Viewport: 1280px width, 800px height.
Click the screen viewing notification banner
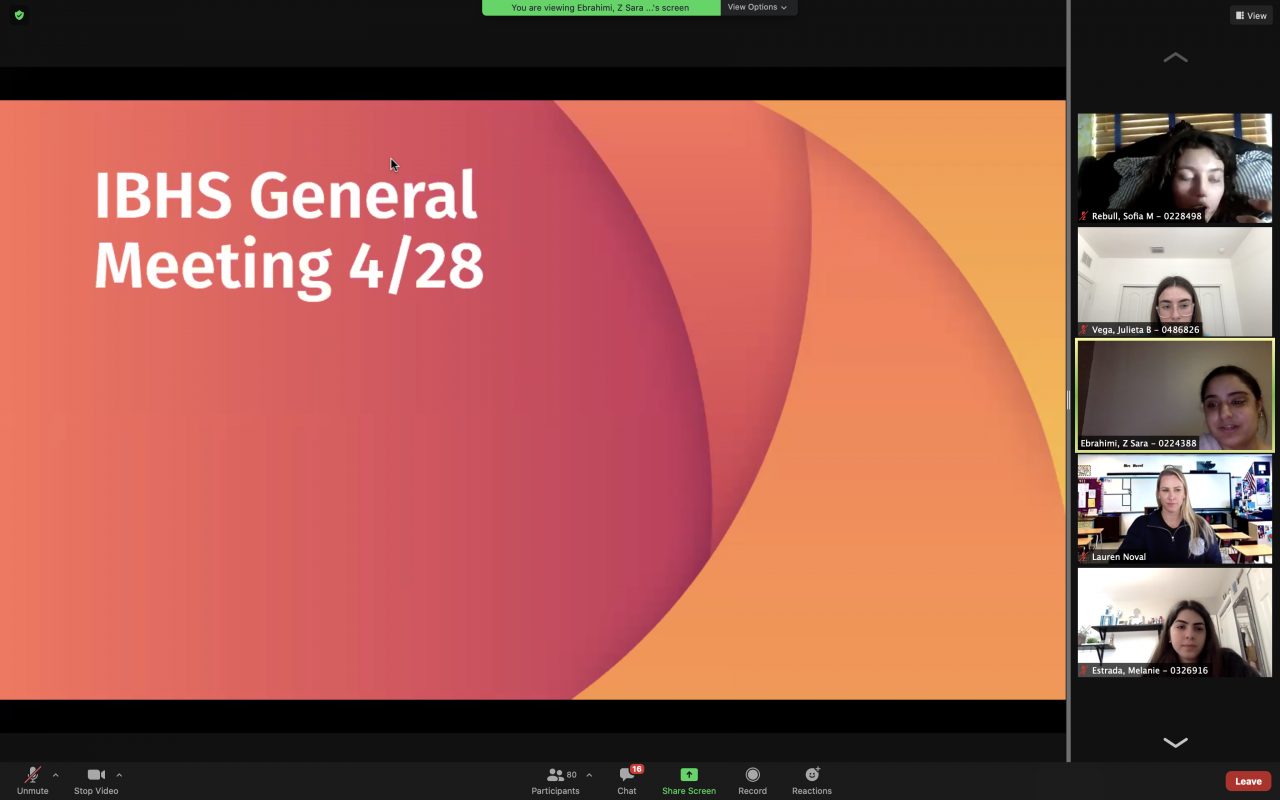[x=601, y=7]
